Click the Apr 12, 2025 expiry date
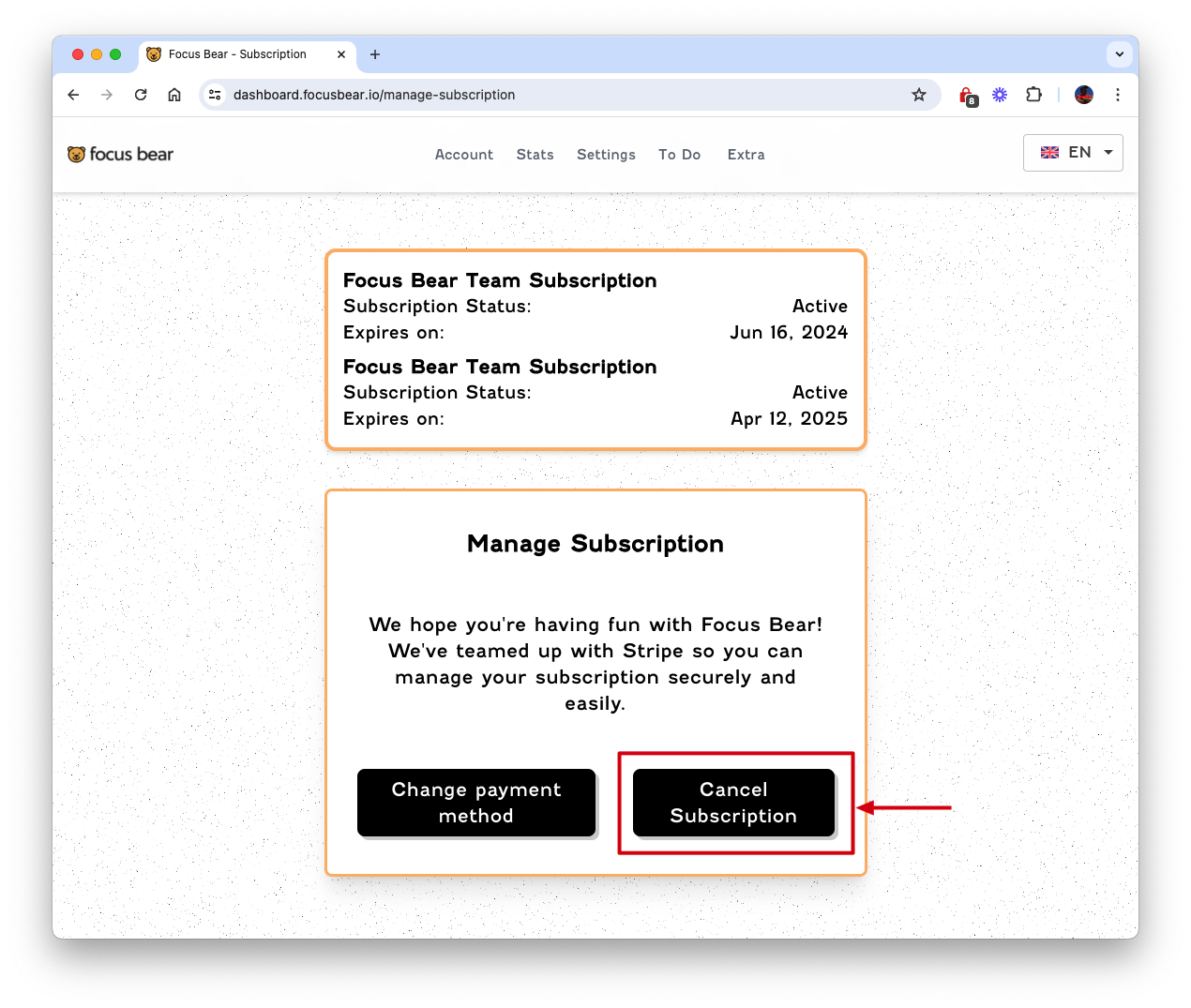Screen dimensions: 1191x1008 coord(790,419)
